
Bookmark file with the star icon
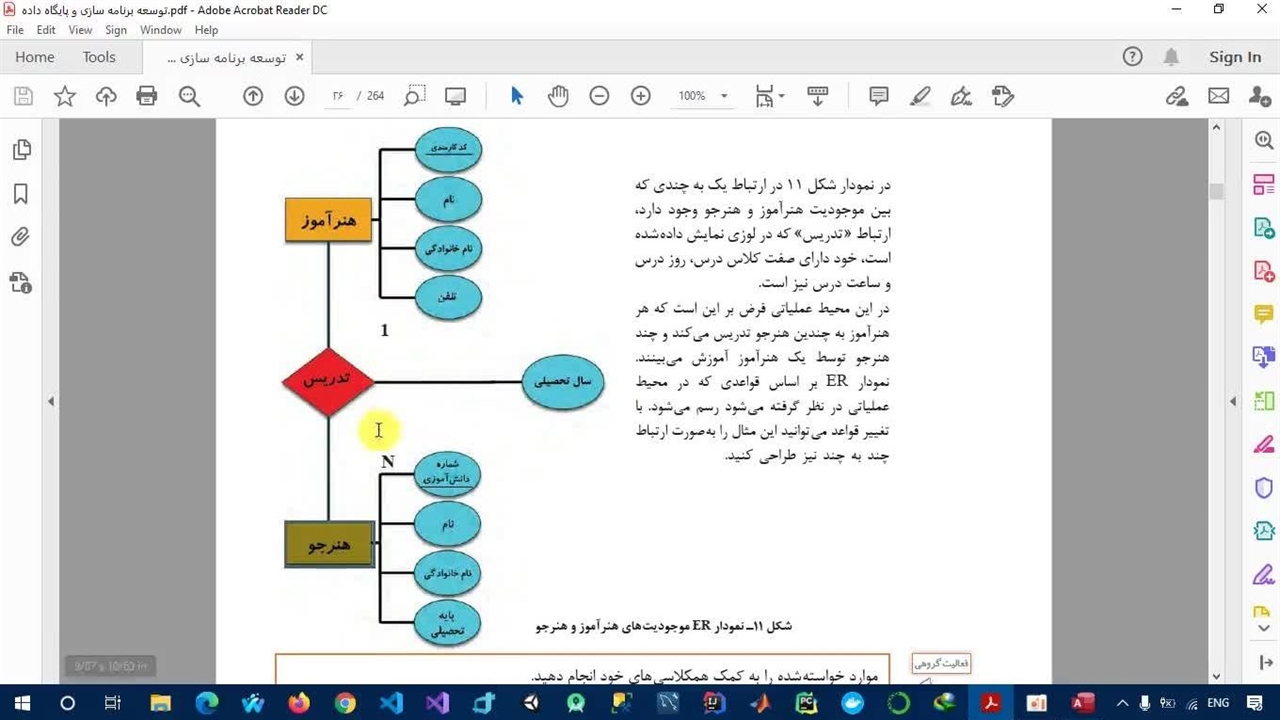pos(65,96)
